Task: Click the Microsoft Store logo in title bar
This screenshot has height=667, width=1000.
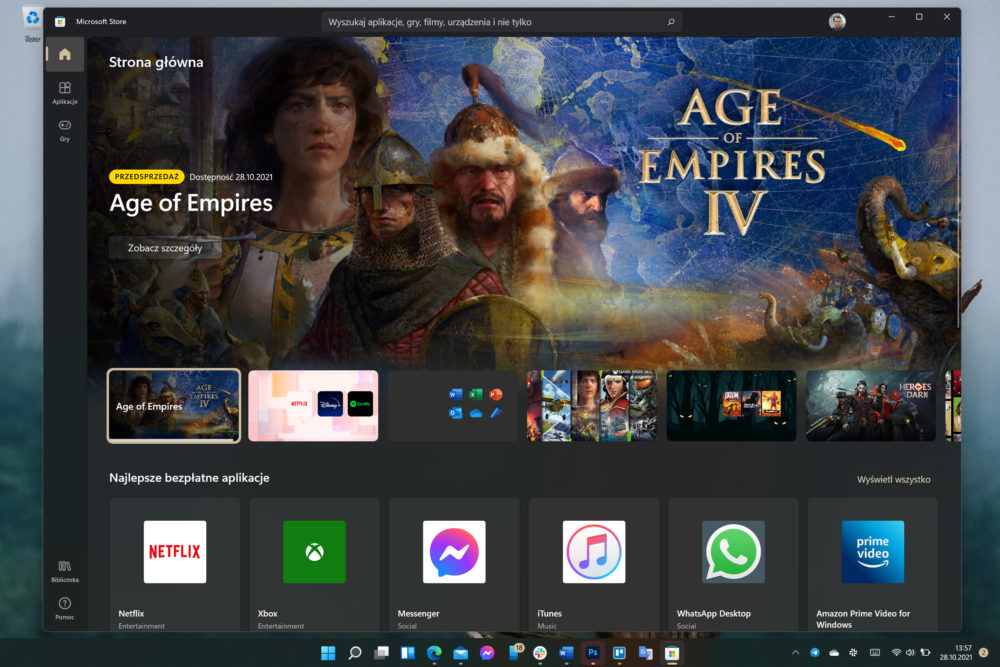Action: pos(60,22)
